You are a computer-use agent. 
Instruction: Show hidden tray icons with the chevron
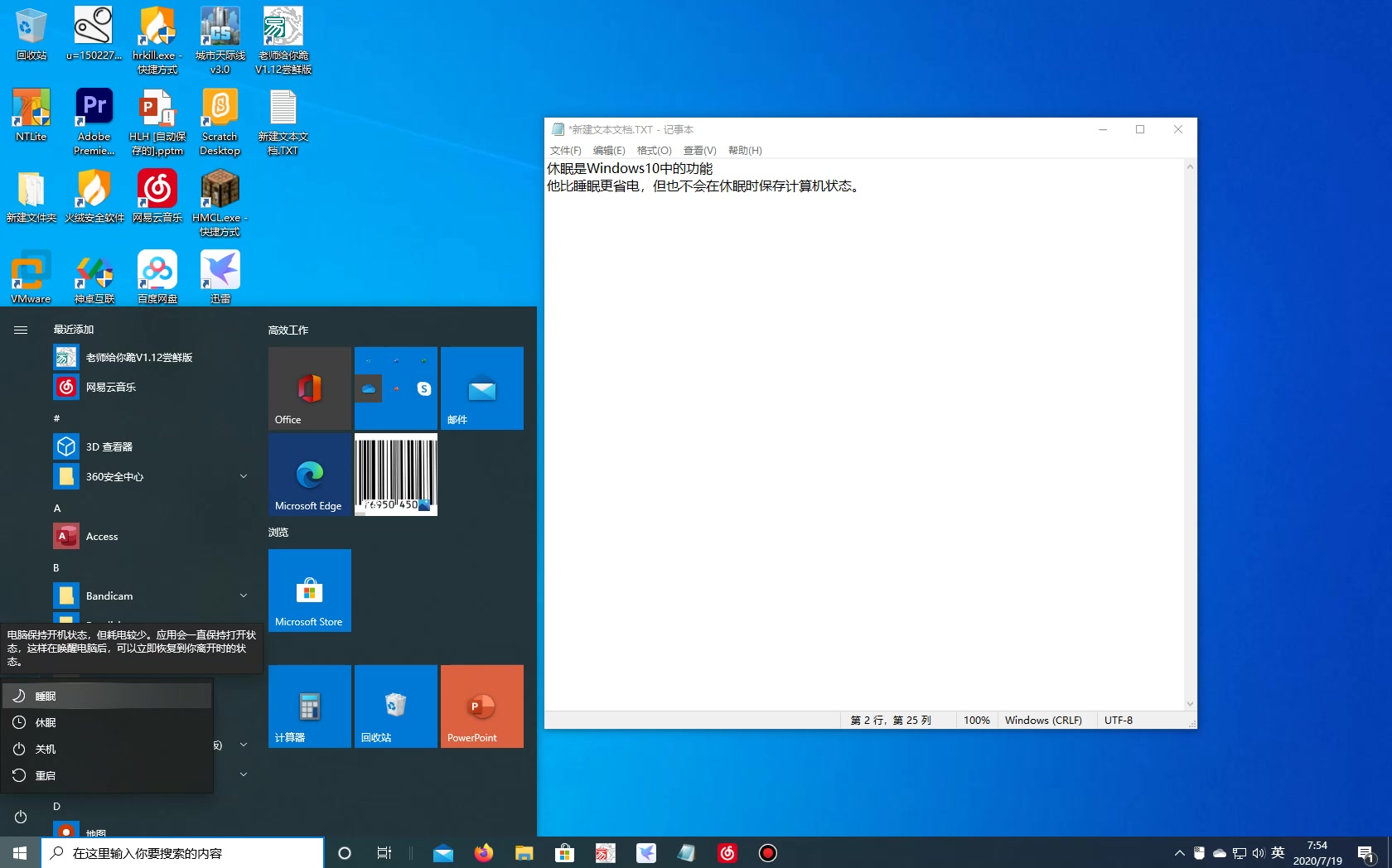[x=1180, y=853]
